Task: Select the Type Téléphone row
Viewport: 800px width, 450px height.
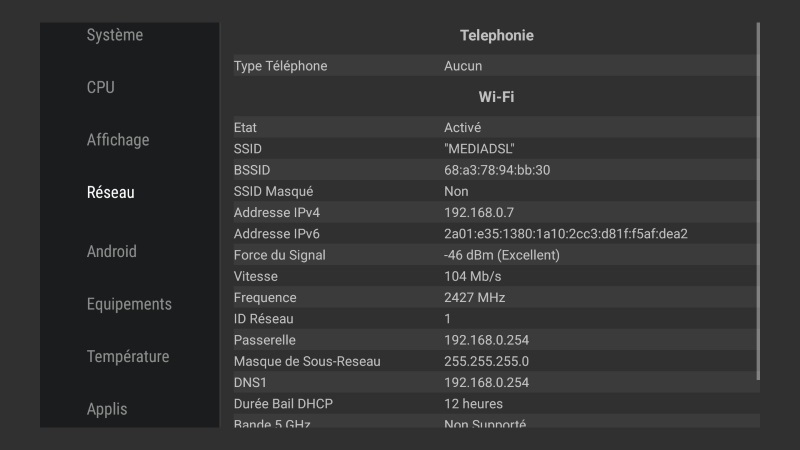Action: [x=495, y=66]
